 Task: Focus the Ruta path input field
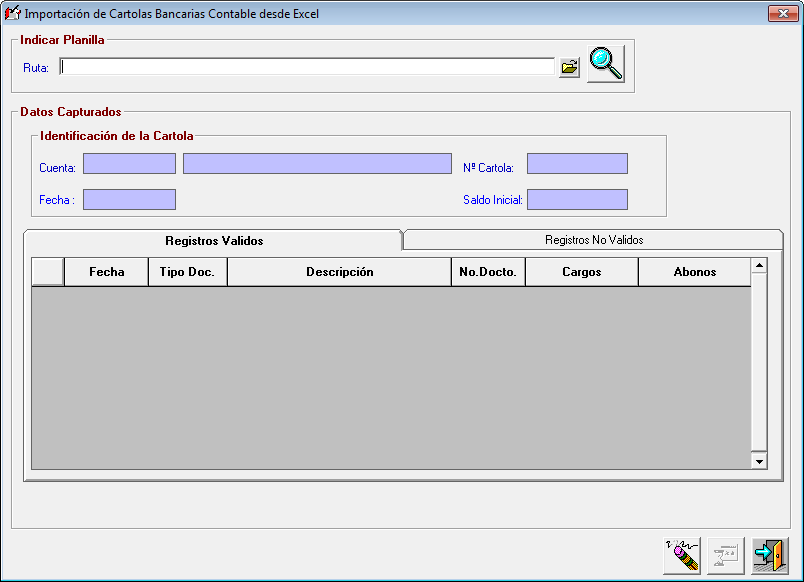[x=307, y=67]
